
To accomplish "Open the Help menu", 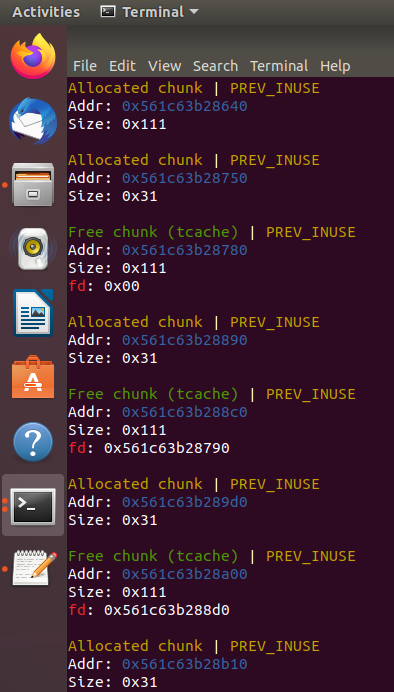I will [x=335, y=66].
